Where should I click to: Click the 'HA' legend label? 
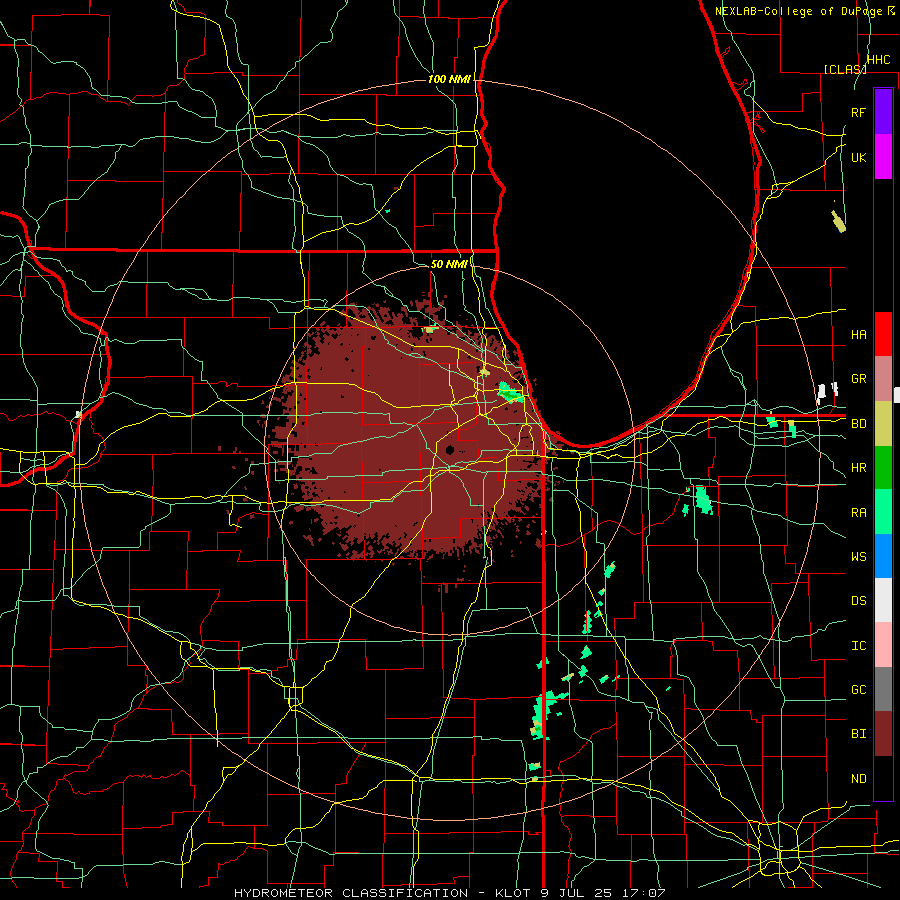859,335
